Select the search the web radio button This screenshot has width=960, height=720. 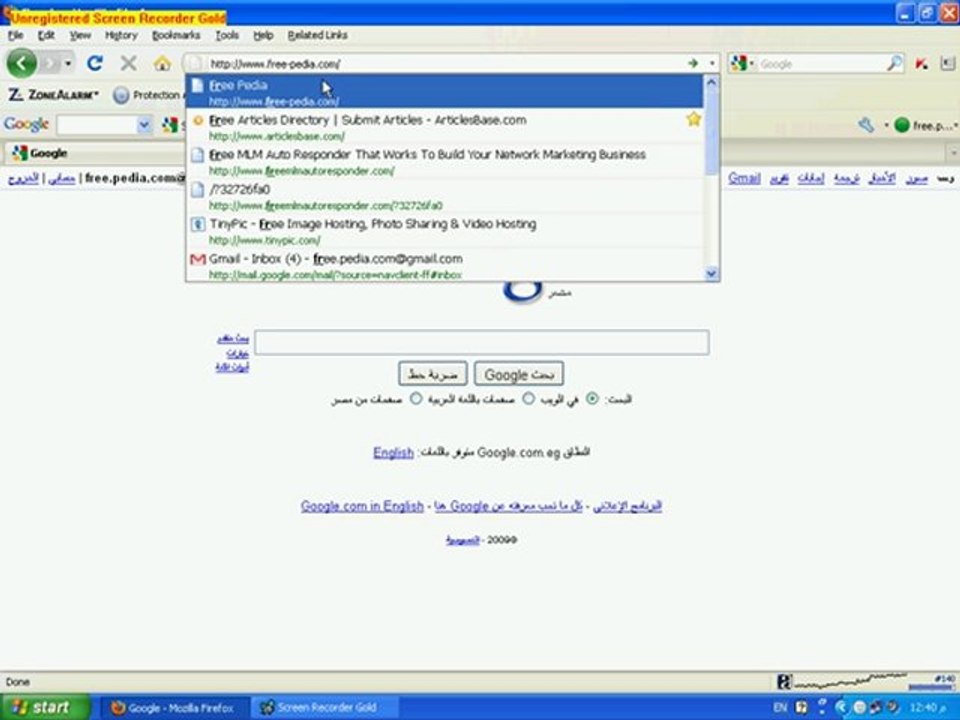coord(591,399)
